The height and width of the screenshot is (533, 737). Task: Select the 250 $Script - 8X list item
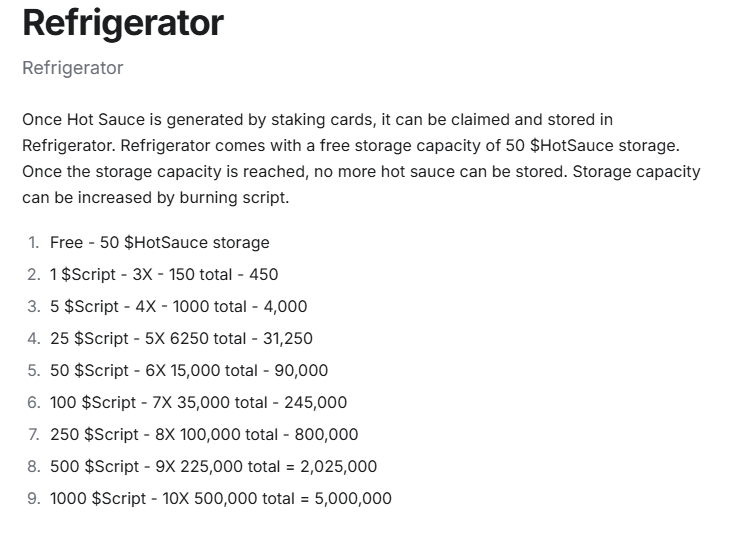[204, 434]
